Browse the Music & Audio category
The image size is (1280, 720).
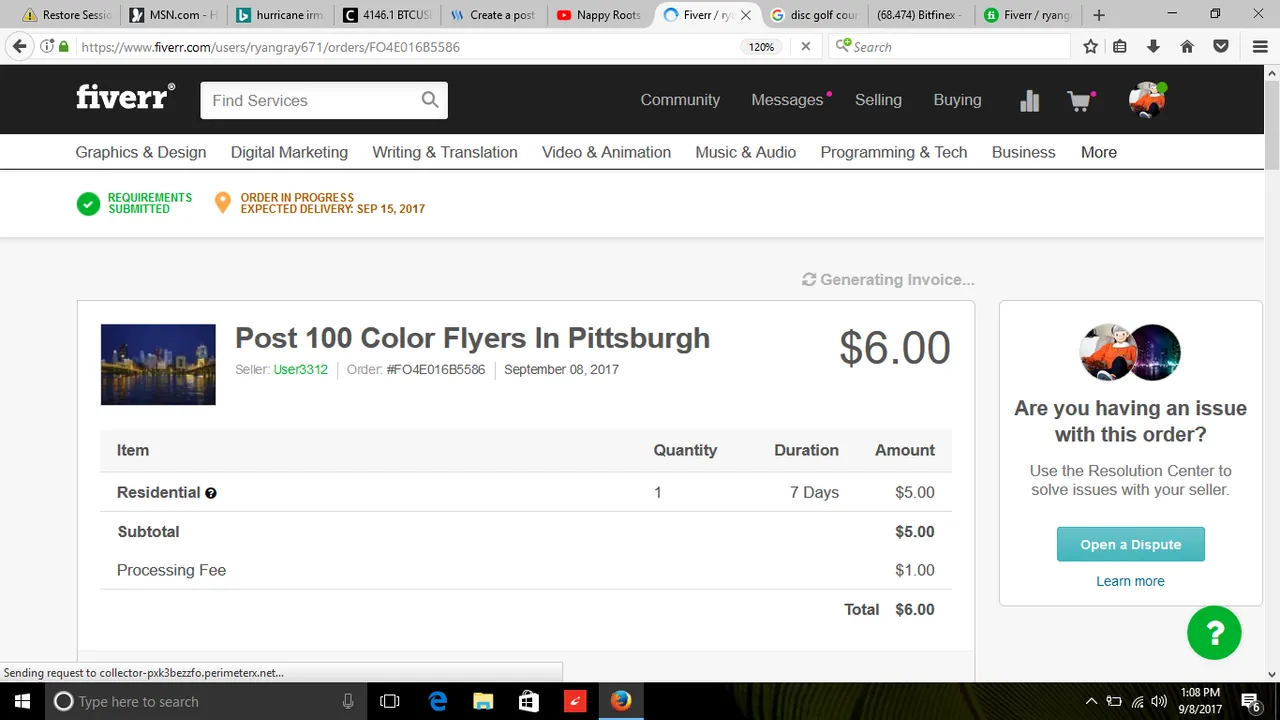[745, 152]
